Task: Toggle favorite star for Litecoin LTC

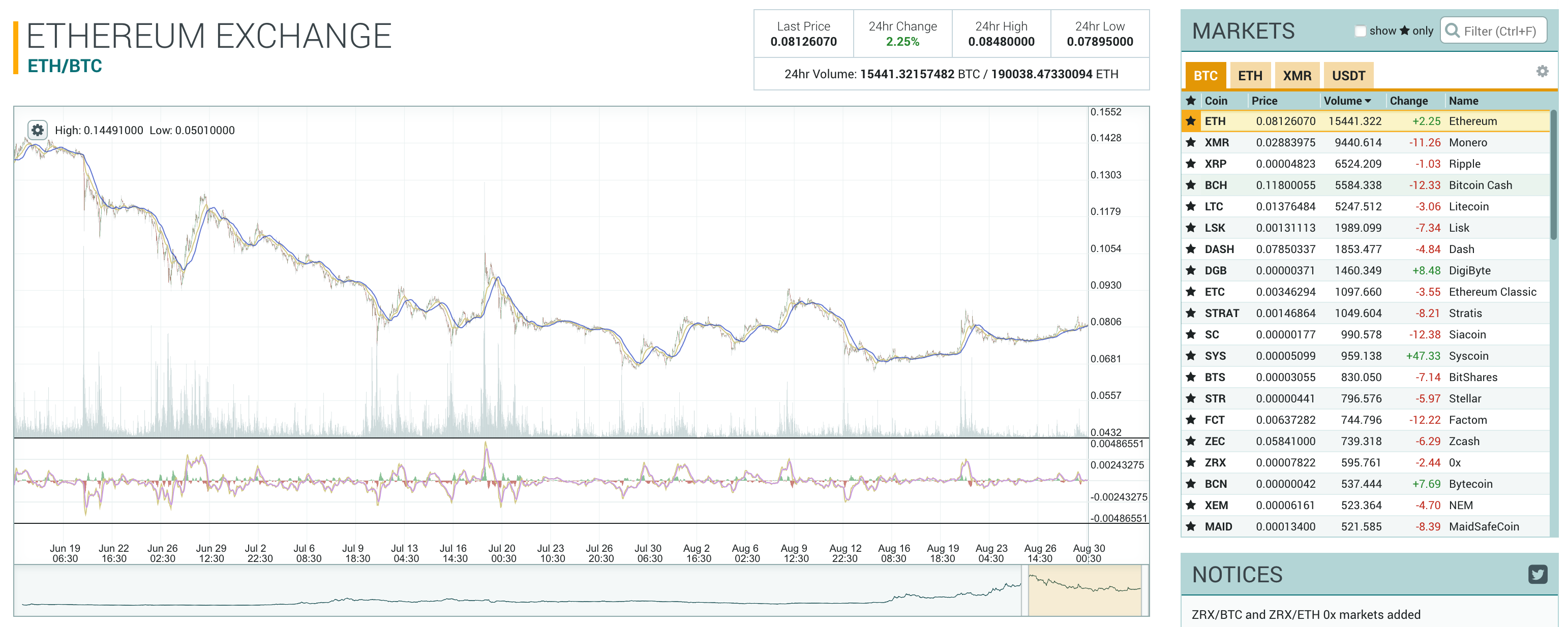Action: coord(1191,206)
